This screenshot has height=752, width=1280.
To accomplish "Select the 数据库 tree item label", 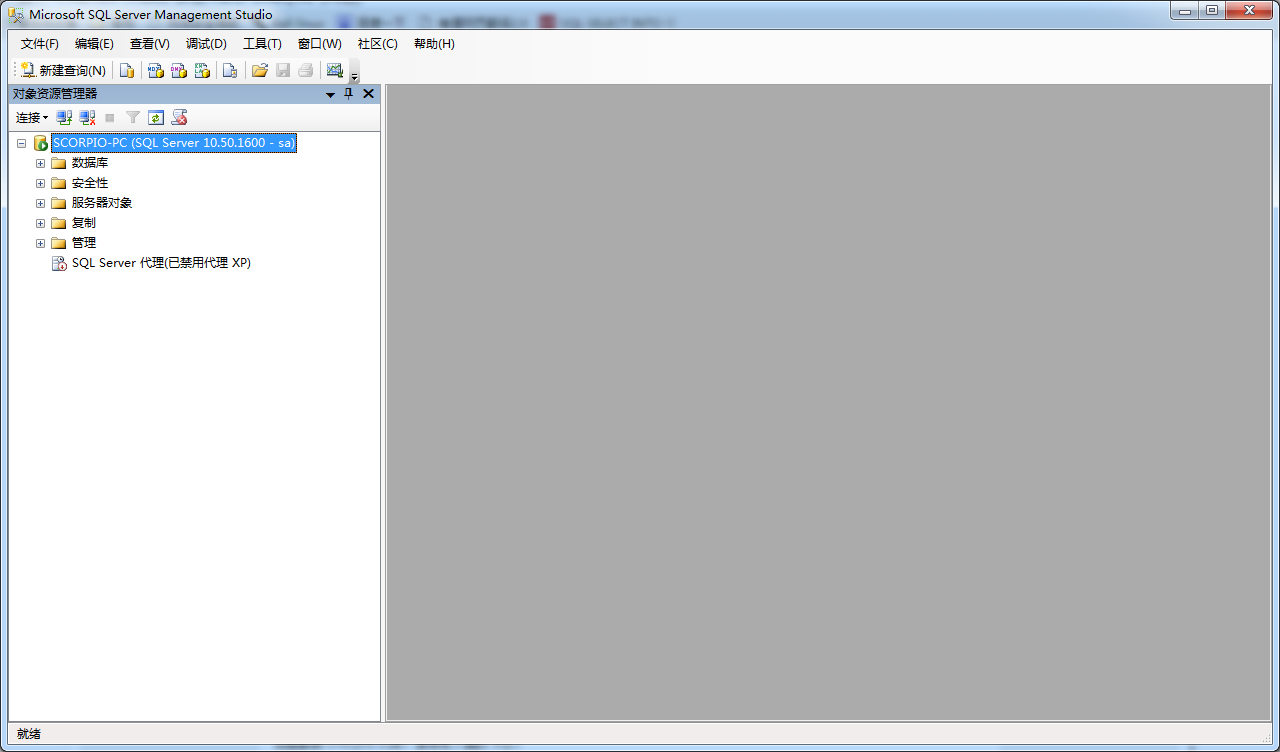I will 90,163.
